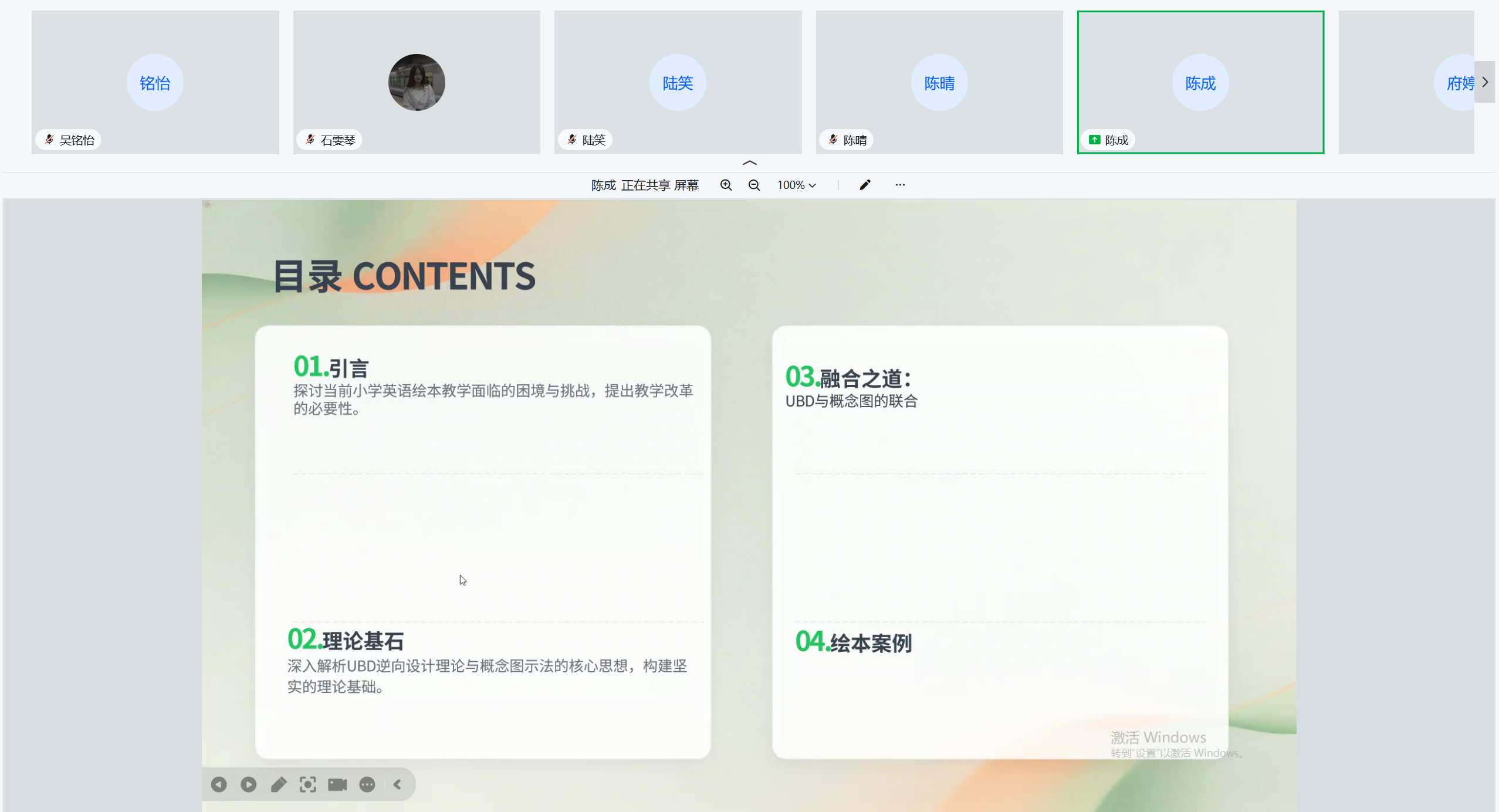Click 陈晴's muted microphone icon

(833, 140)
